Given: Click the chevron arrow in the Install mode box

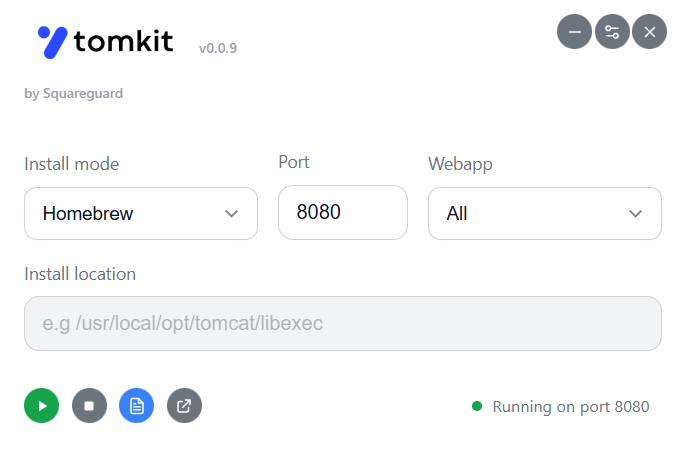Looking at the screenshot, I should tap(232, 214).
